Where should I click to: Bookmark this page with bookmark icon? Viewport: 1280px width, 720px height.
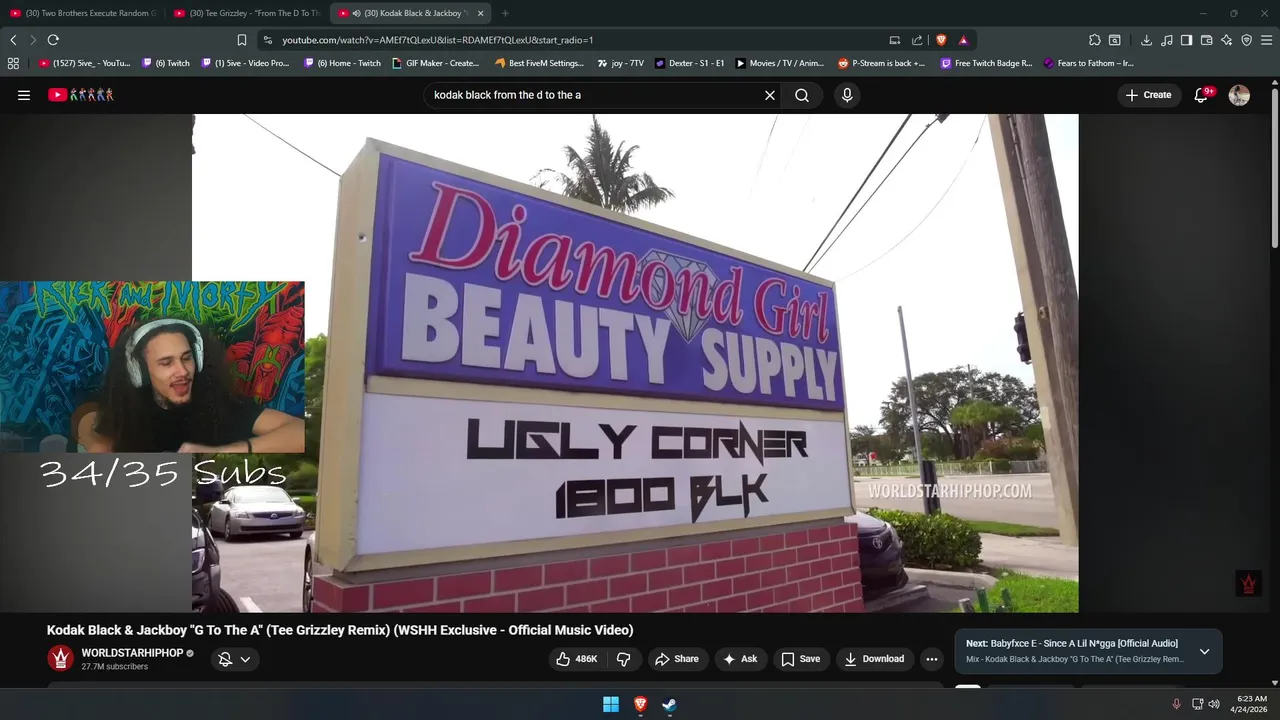(x=241, y=40)
